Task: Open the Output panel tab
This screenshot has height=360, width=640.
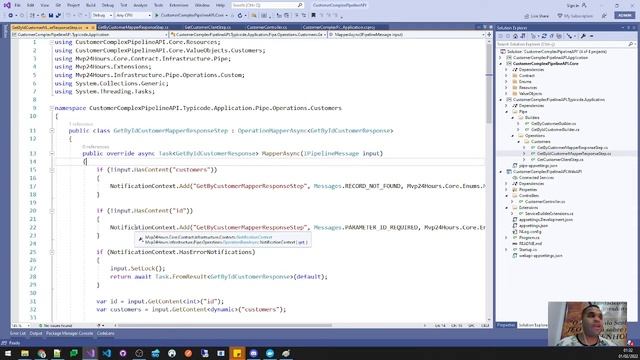Action: point(36,333)
